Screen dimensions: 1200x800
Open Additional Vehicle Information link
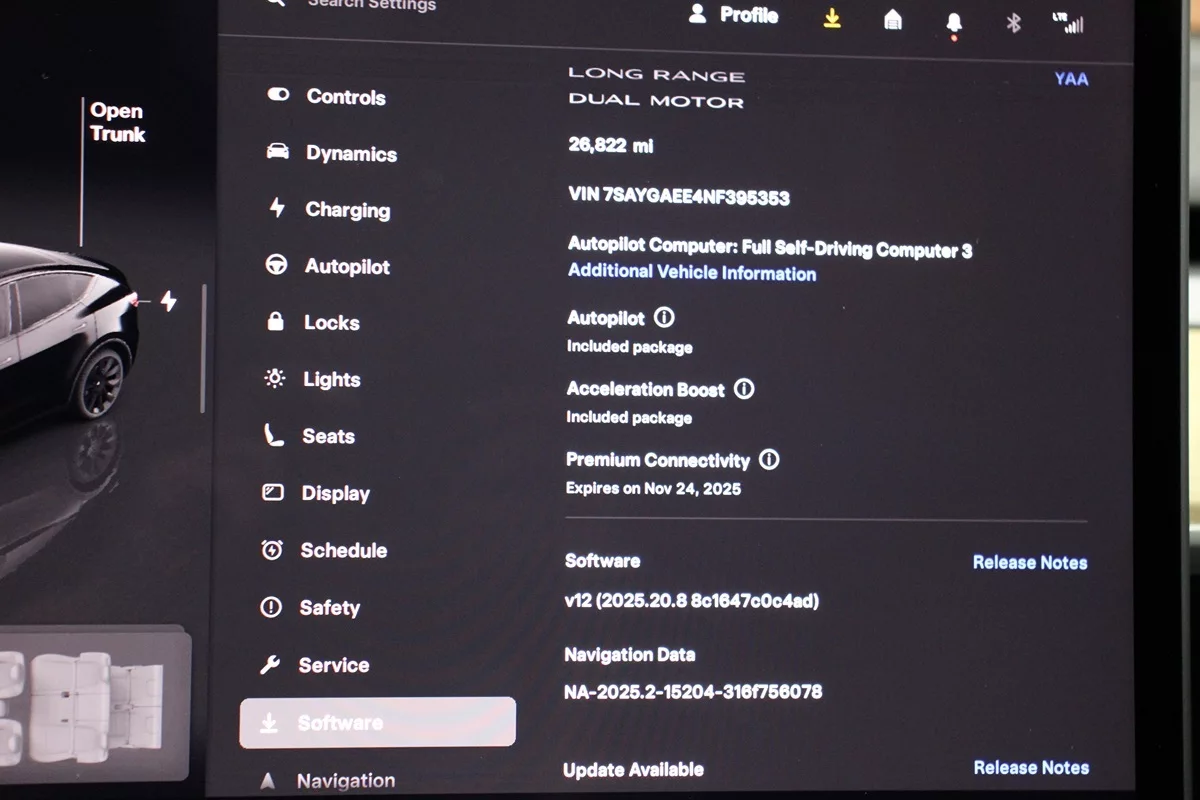[692, 273]
